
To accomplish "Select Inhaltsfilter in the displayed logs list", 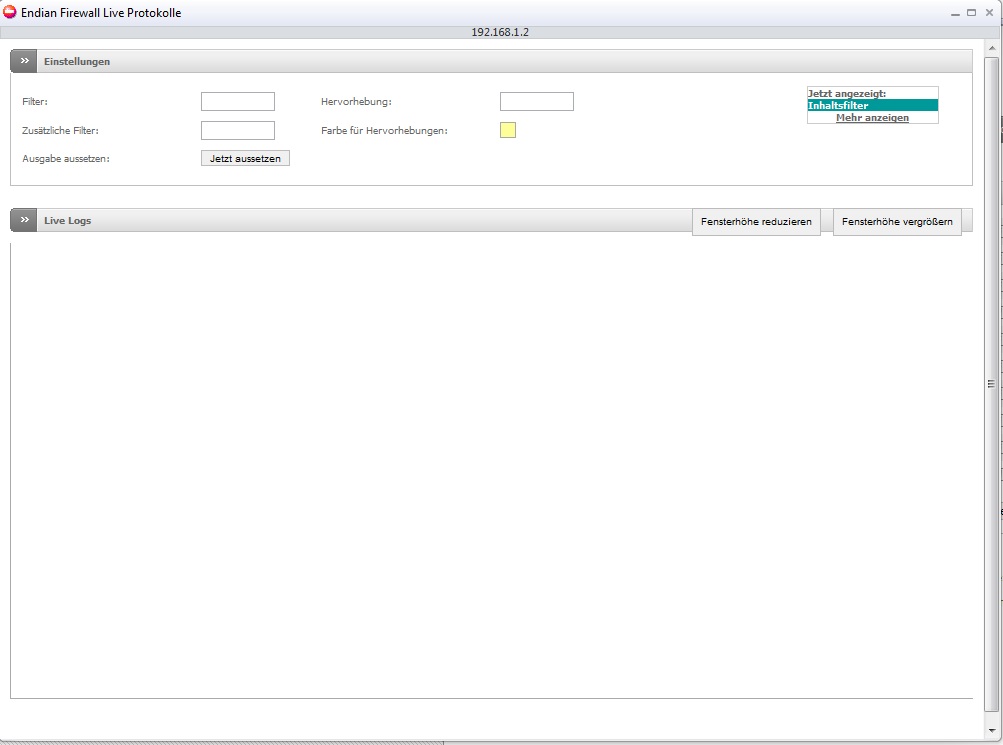I will [872, 106].
